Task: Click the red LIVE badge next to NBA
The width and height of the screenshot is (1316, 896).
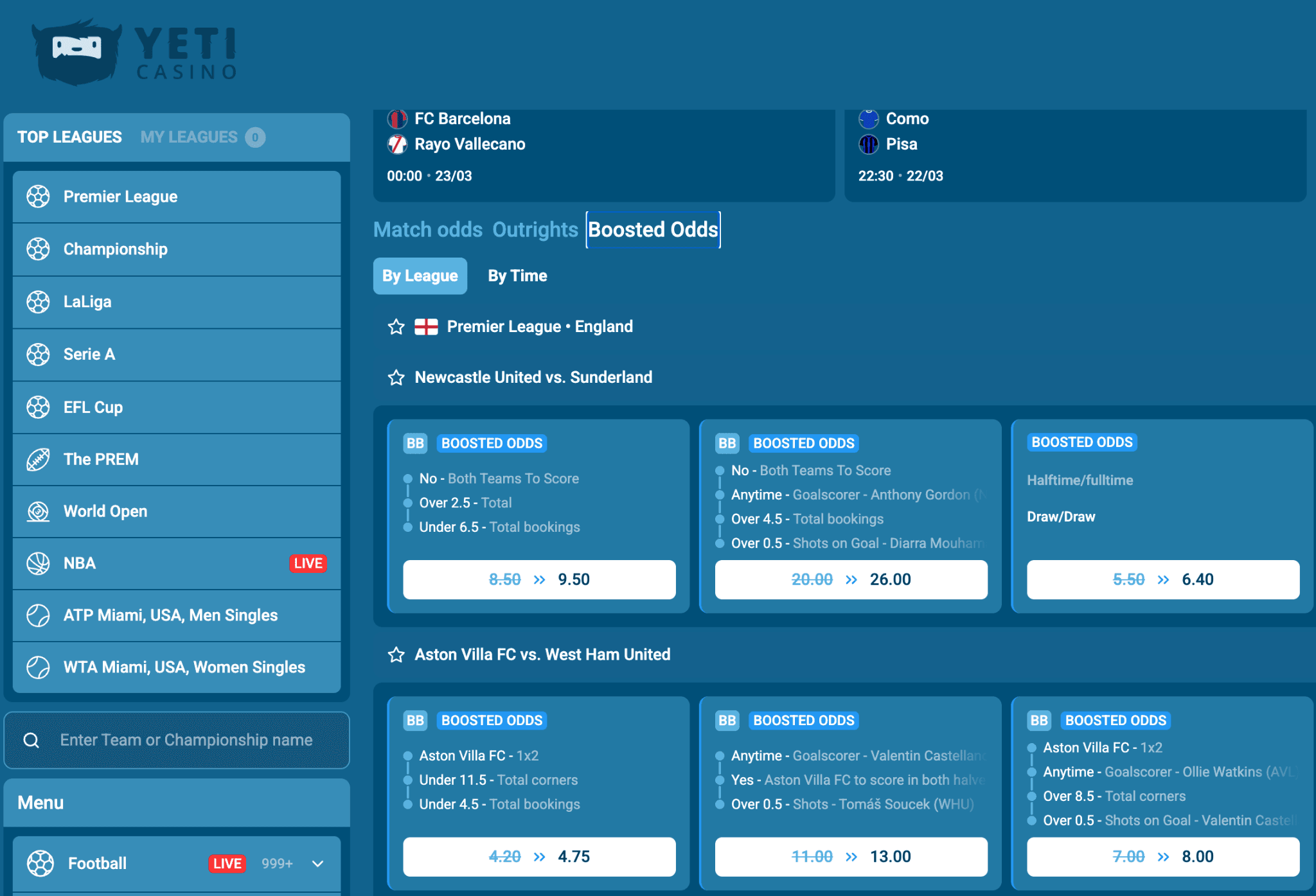Action: coord(308,563)
